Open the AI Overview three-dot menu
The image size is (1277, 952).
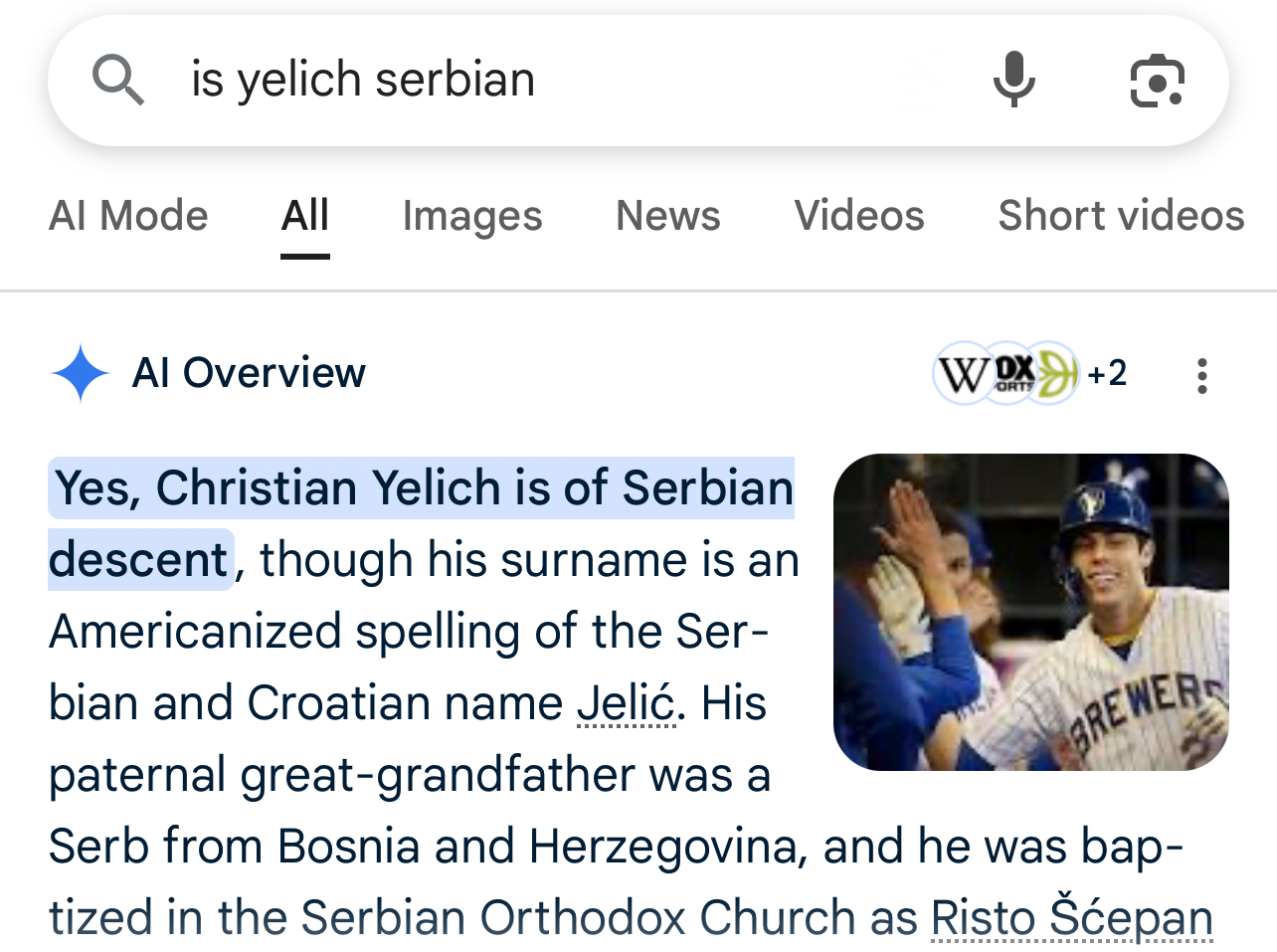1201,376
